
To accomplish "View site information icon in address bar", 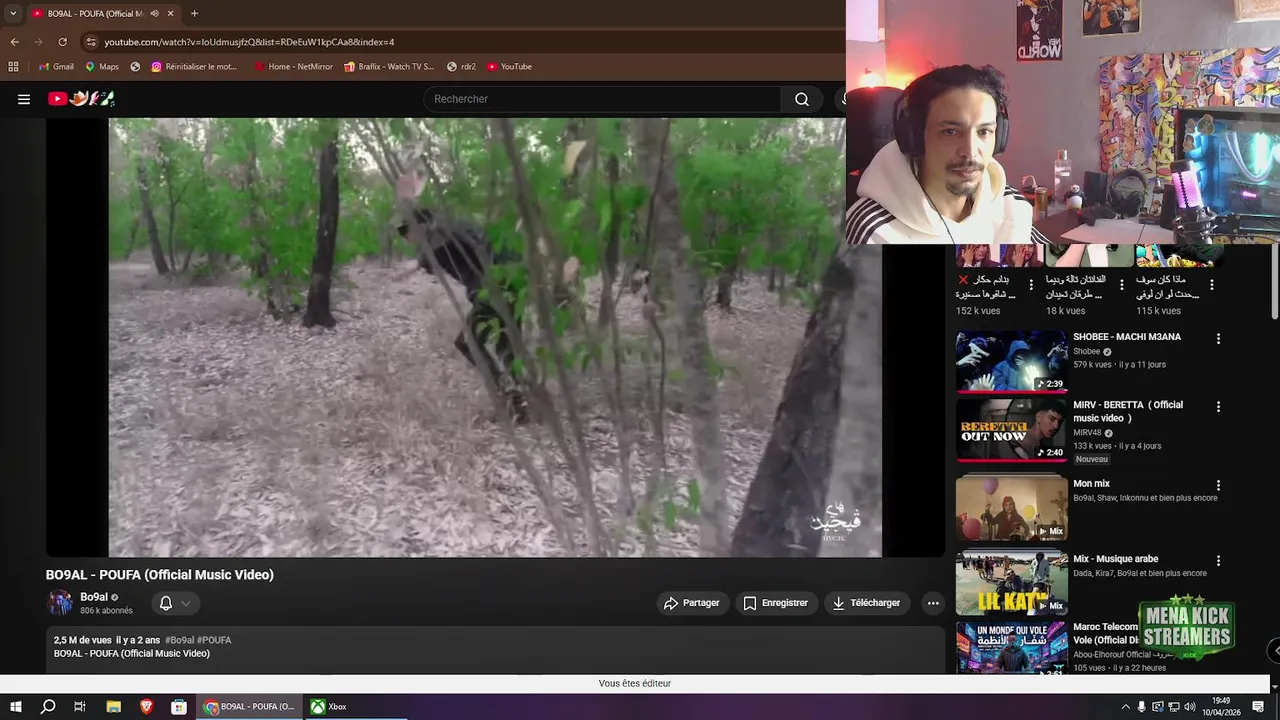I will click(91, 42).
